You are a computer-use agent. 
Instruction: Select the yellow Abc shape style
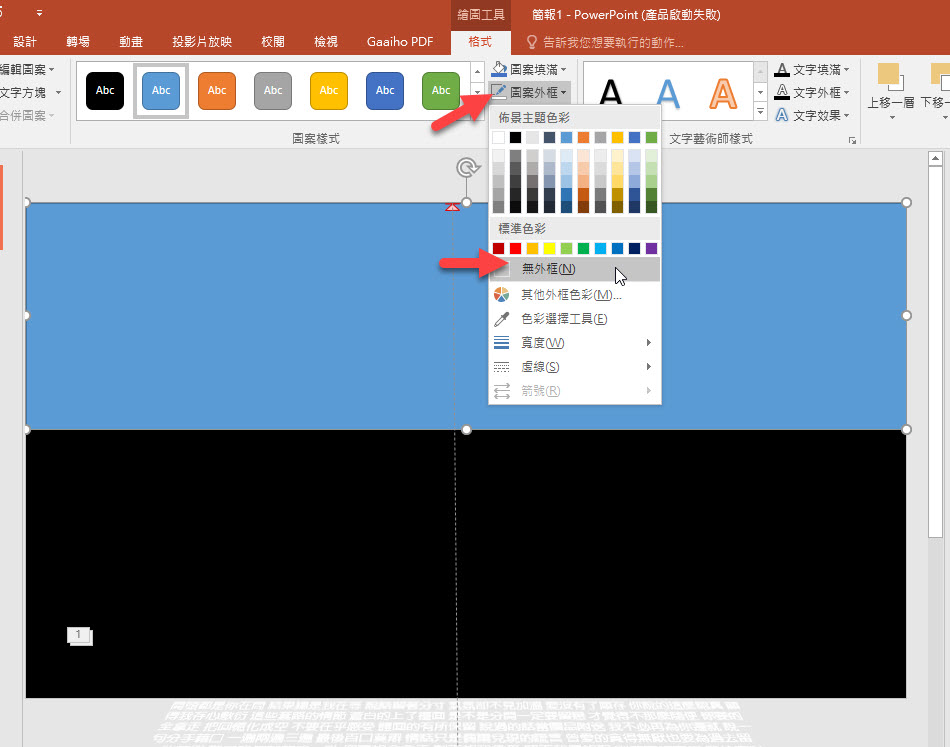[329, 90]
